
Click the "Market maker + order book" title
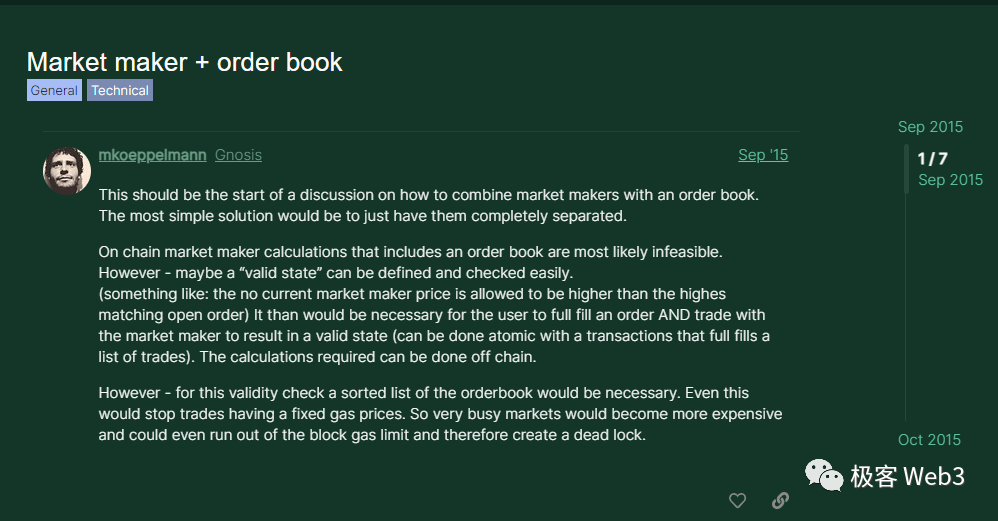point(185,62)
